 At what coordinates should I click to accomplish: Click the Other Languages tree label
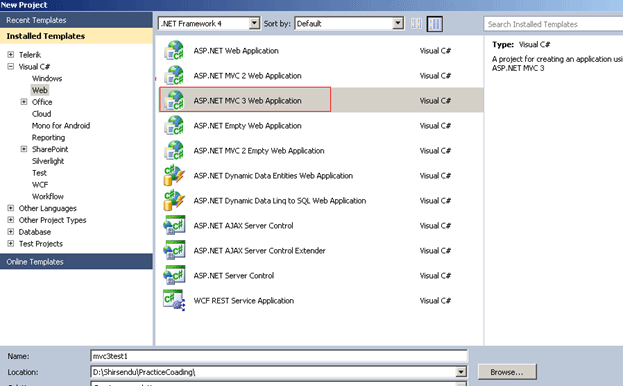48,208
